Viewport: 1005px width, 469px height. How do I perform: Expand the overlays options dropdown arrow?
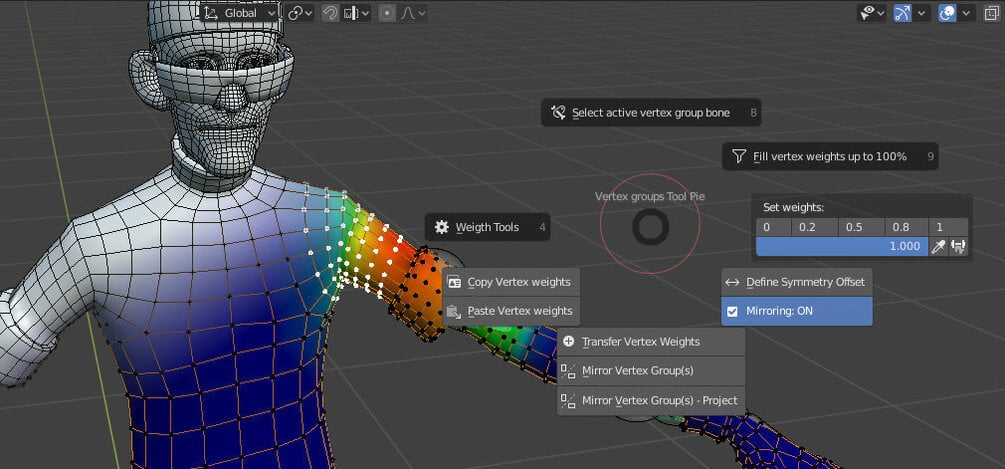coord(966,13)
